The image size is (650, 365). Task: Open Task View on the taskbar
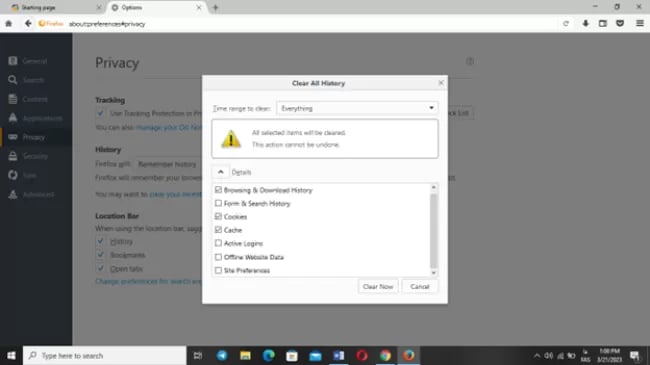[x=198, y=355]
